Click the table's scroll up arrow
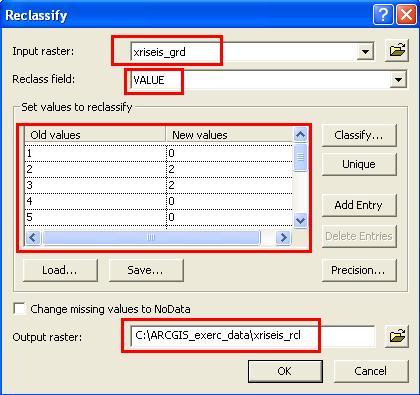Viewport: 420px width, 395px height. (x=300, y=135)
